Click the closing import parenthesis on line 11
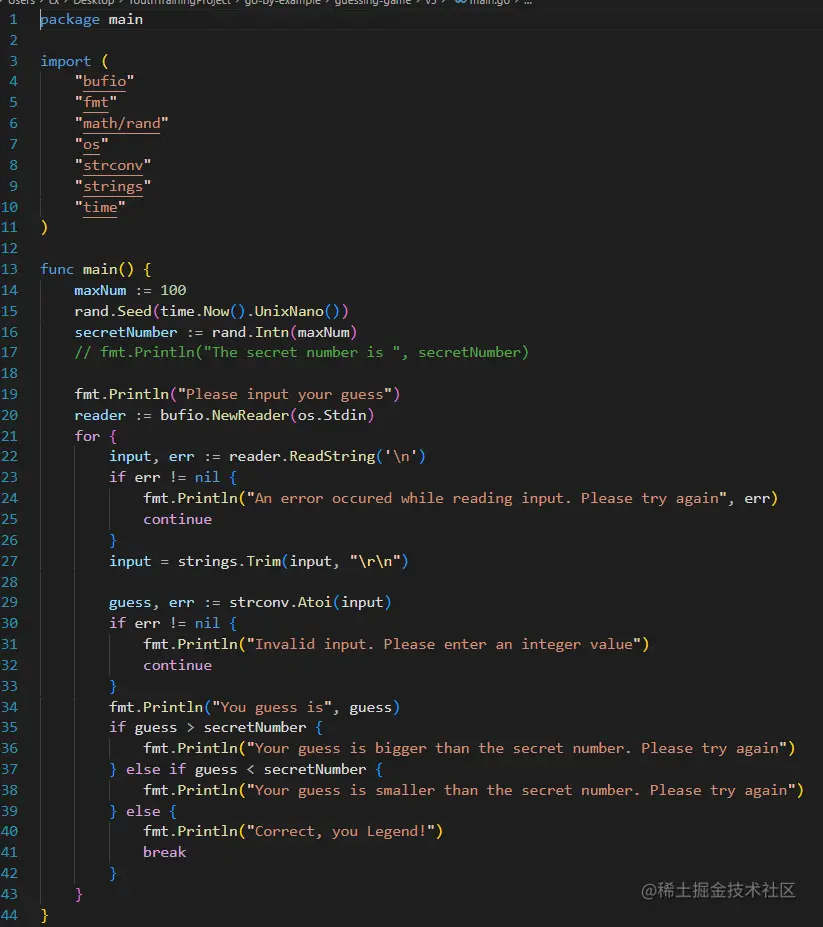The width and height of the screenshot is (823, 927). click(x=44, y=228)
